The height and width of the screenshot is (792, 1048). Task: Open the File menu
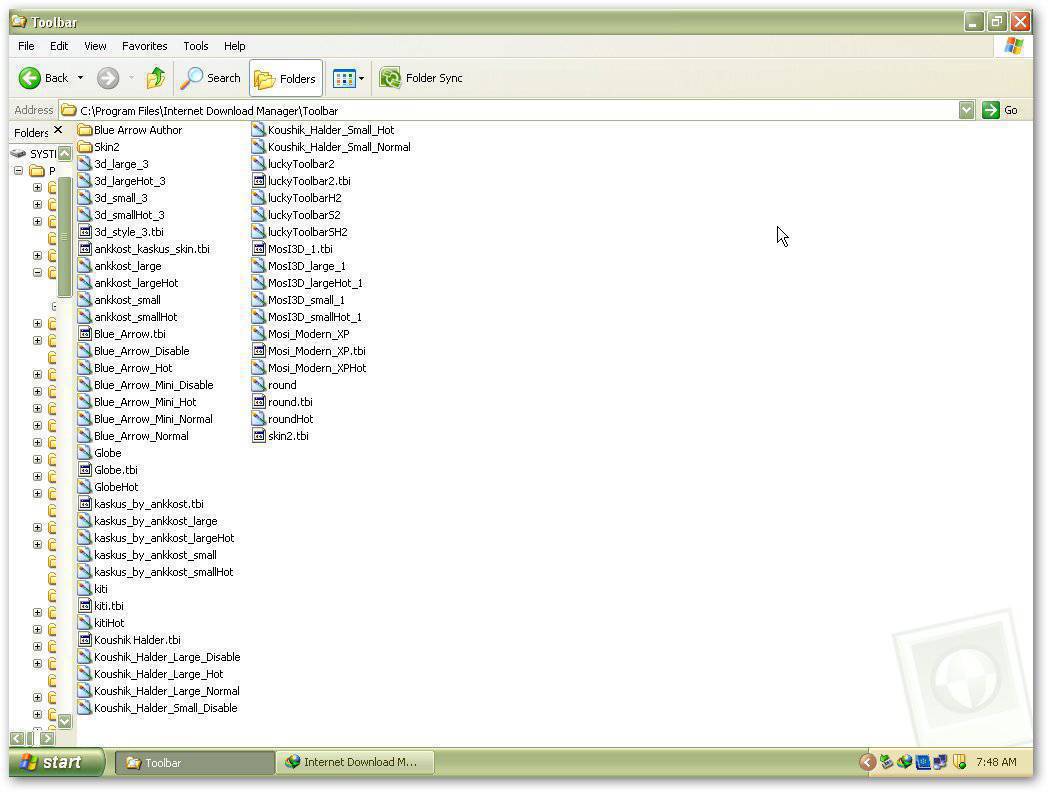click(x=26, y=46)
